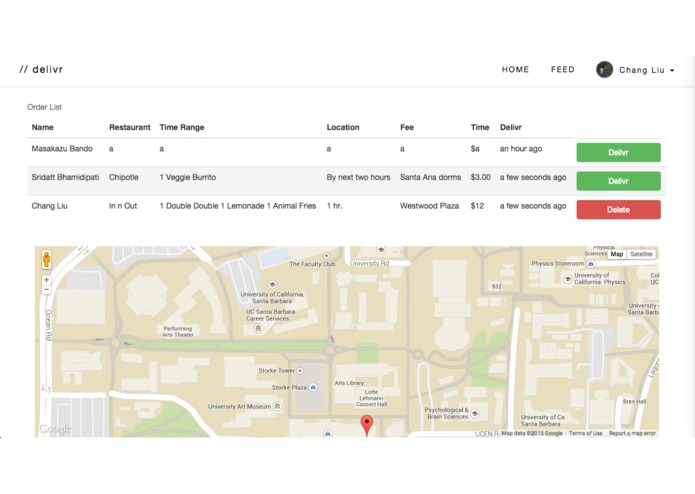Select the Location column header
695x494 pixels.
343,127
